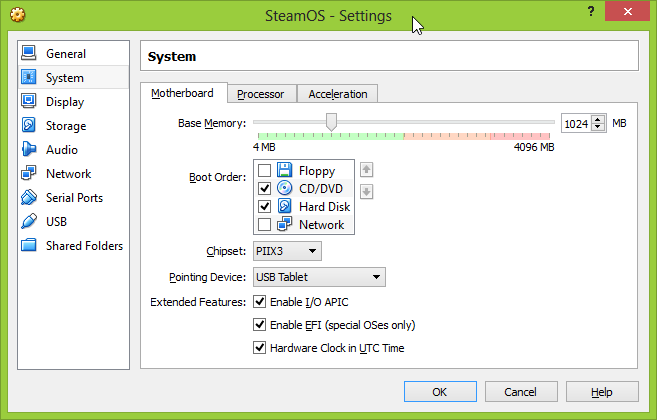The height and width of the screenshot is (420, 657).
Task: Click the USB plug icon in sidebar
Action: click(x=29, y=221)
